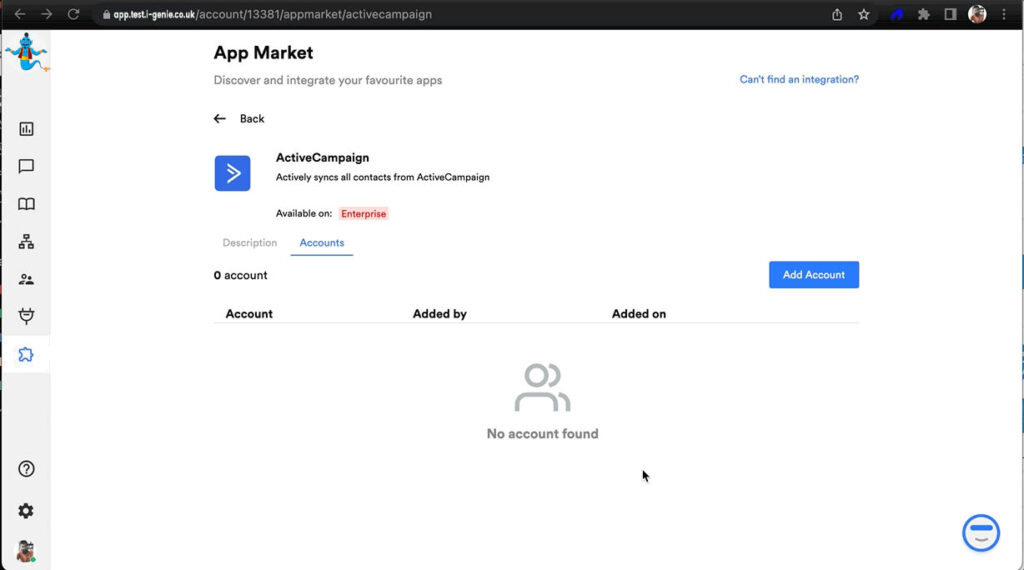Screen dimensions: 1024x570
Task: Select the App Market puzzle icon
Action: pos(26,355)
